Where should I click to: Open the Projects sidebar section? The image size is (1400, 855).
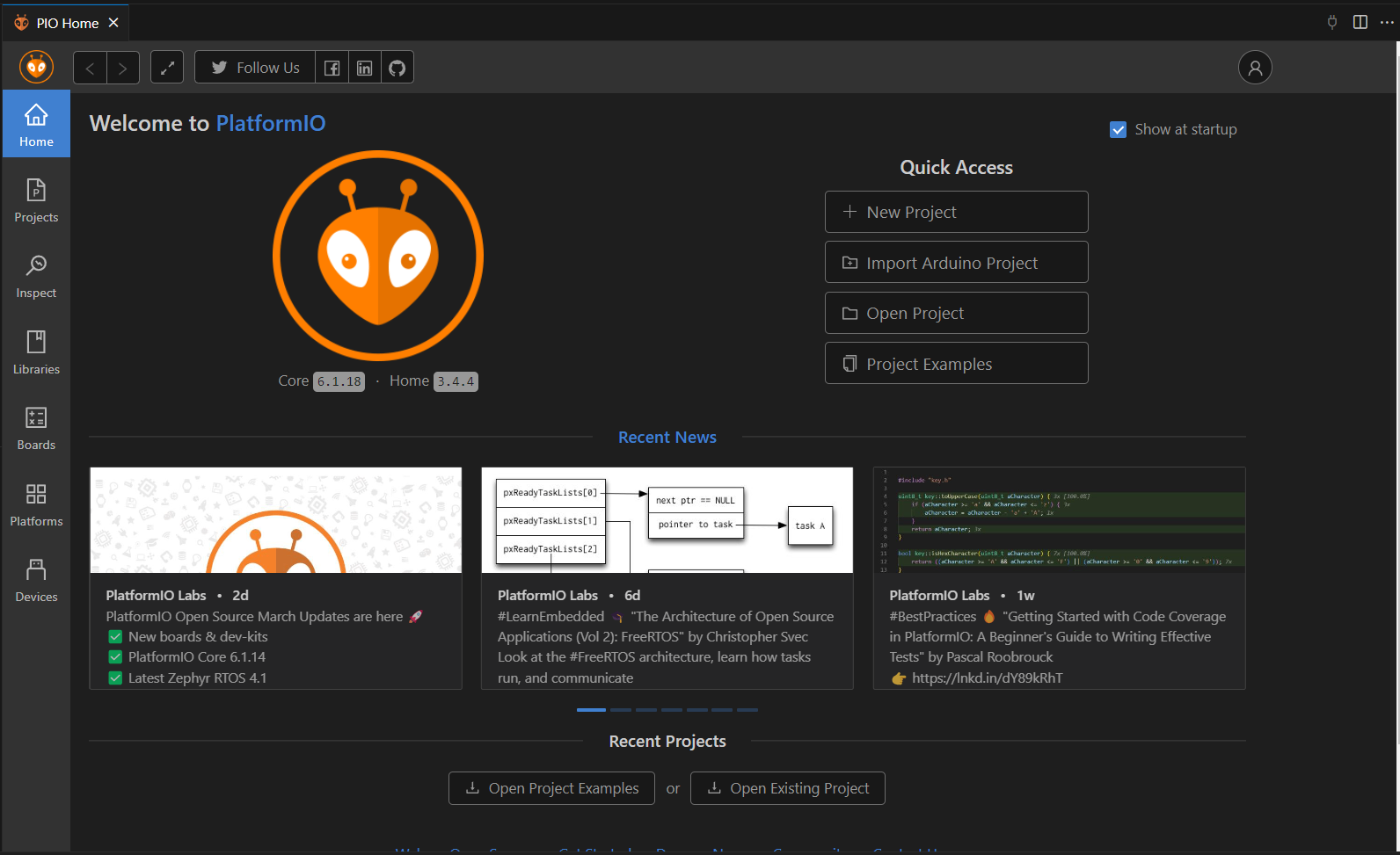(36, 200)
